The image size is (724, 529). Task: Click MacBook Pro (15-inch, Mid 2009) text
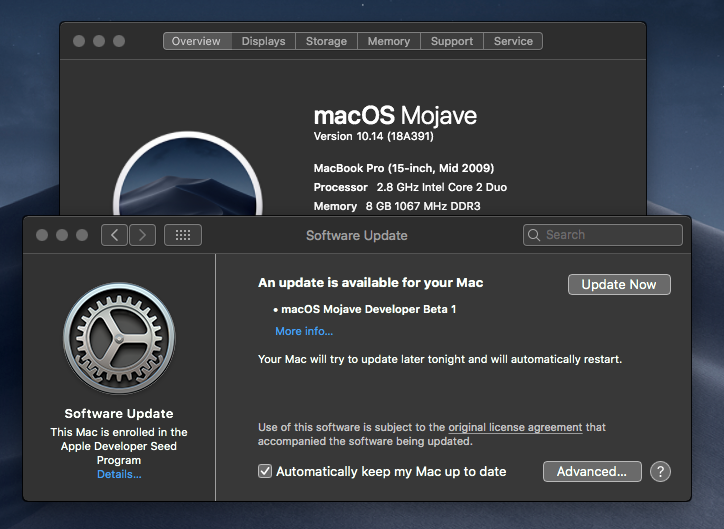(x=404, y=168)
